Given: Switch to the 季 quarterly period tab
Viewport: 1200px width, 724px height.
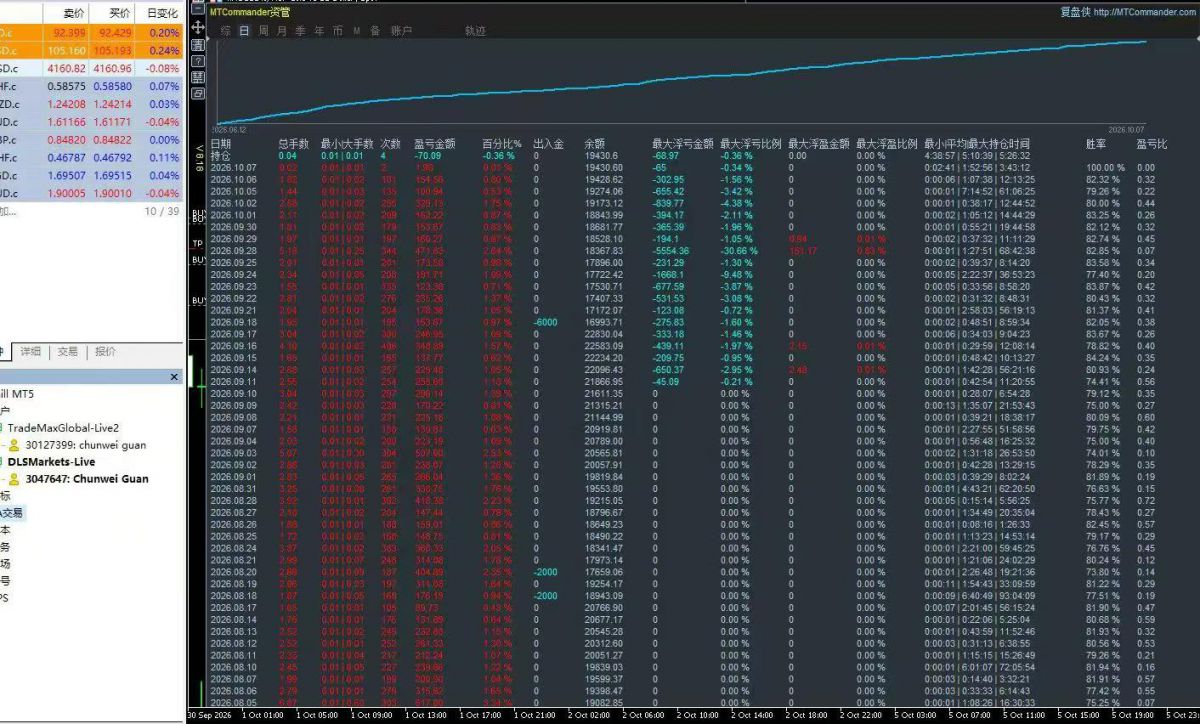Looking at the screenshot, I should 300,31.
